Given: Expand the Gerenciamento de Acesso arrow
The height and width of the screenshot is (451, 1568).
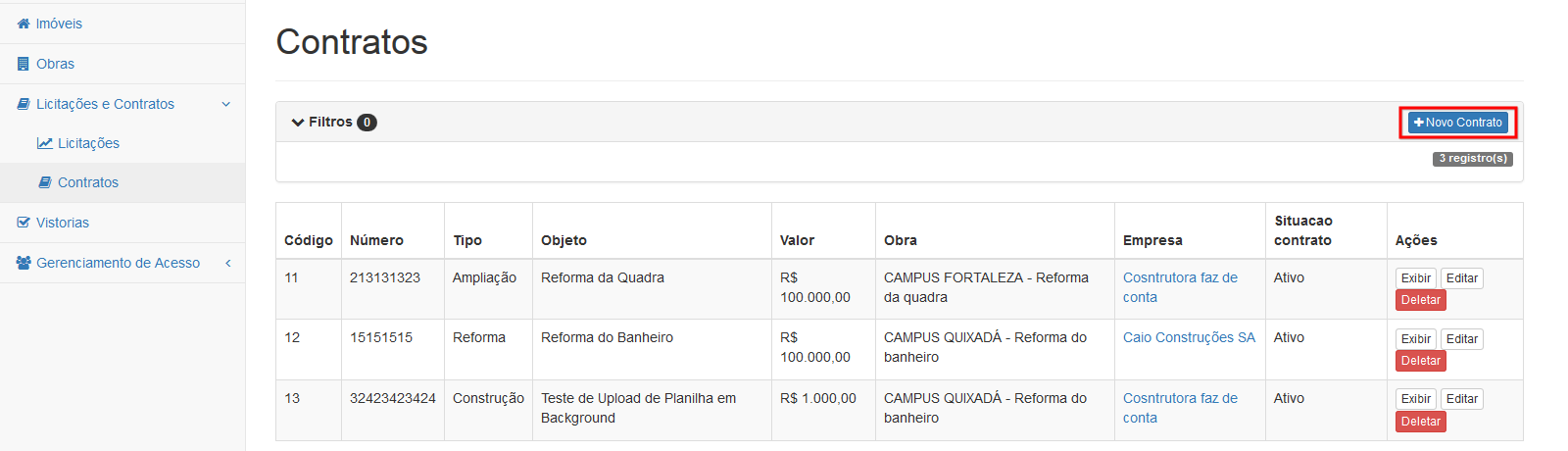Looking at the screenshot, I should [x=228, y=263].
